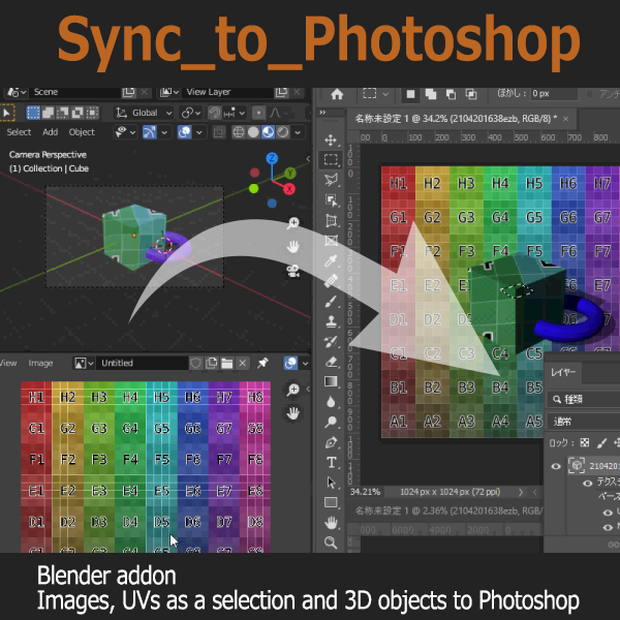
Task: Open Blender Add menu
Action: (x=50, y=132)
